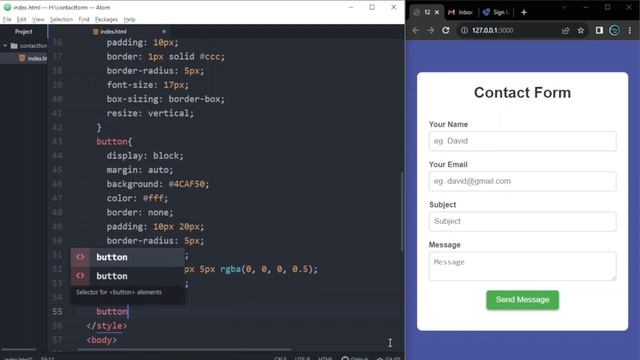
Task: View site information icon in address bar
Action: (x=464, y=30)
